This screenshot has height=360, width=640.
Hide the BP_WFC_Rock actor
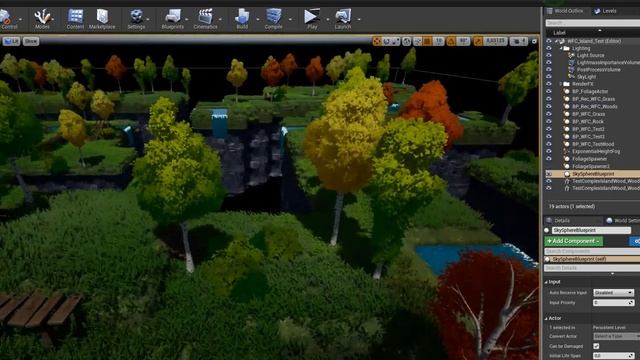549,121
